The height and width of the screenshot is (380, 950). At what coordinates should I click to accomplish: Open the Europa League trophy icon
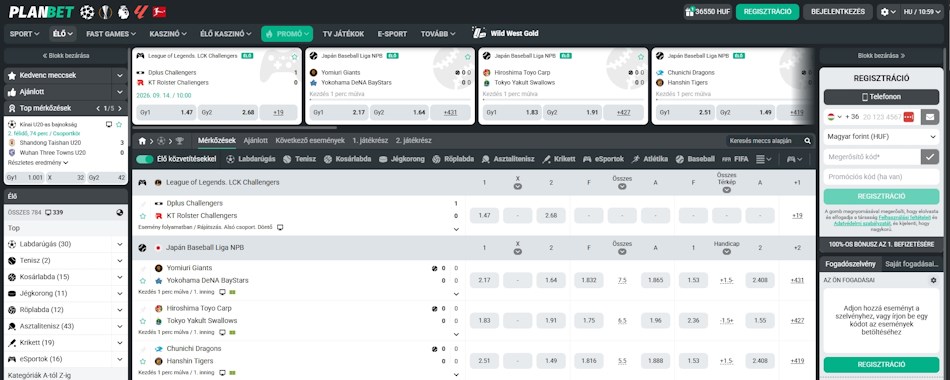[105, 12]
